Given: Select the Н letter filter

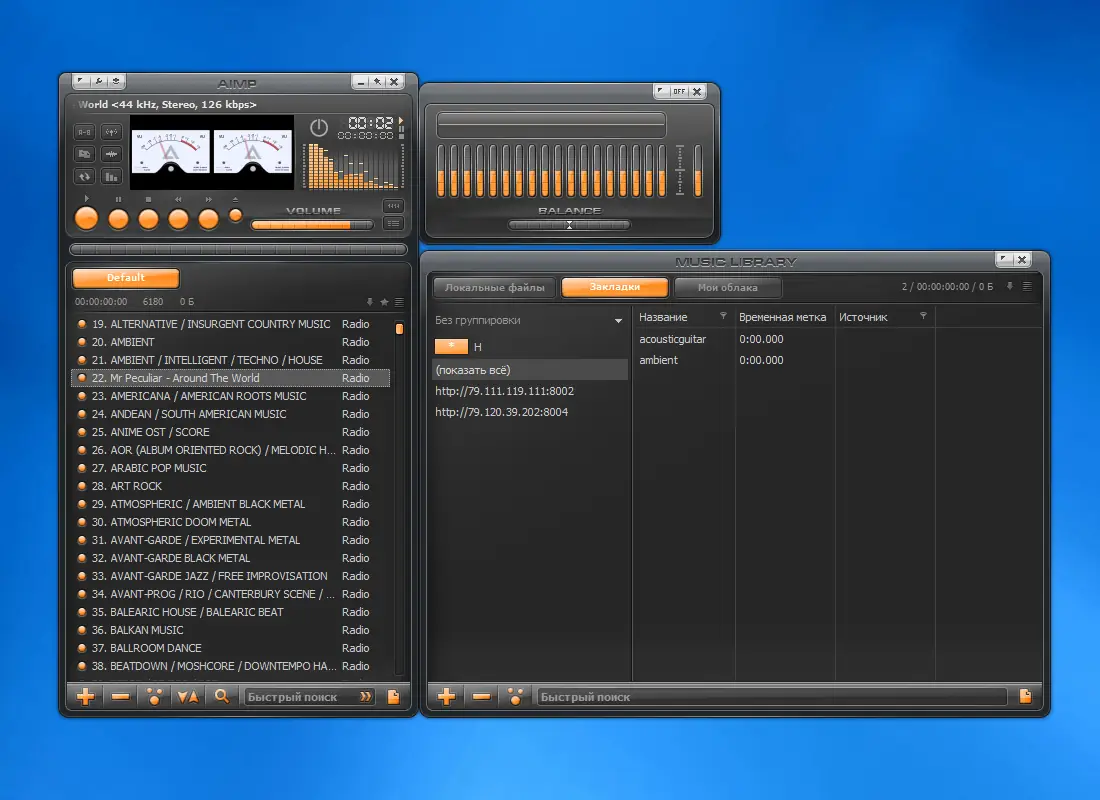Looking at the screenshot, I should click(x=478, y=347).
